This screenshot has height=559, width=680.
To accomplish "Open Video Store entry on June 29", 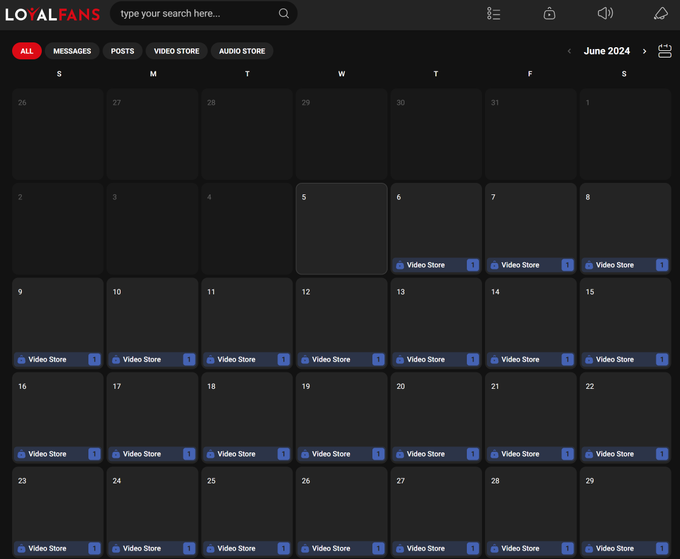I will (625, 549).
